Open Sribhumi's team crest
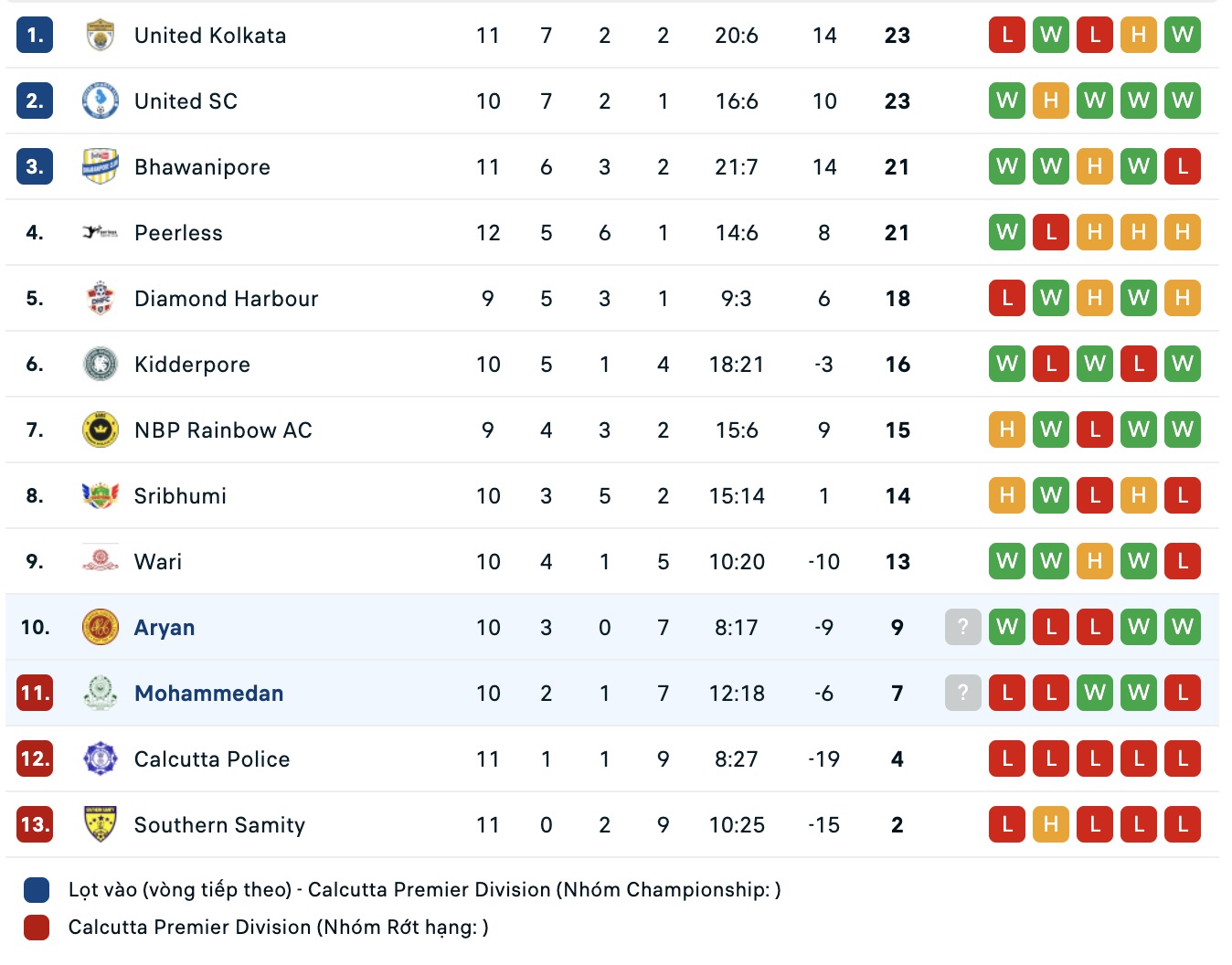Viewport: 1232px width, 965px height. pos(100,495)
